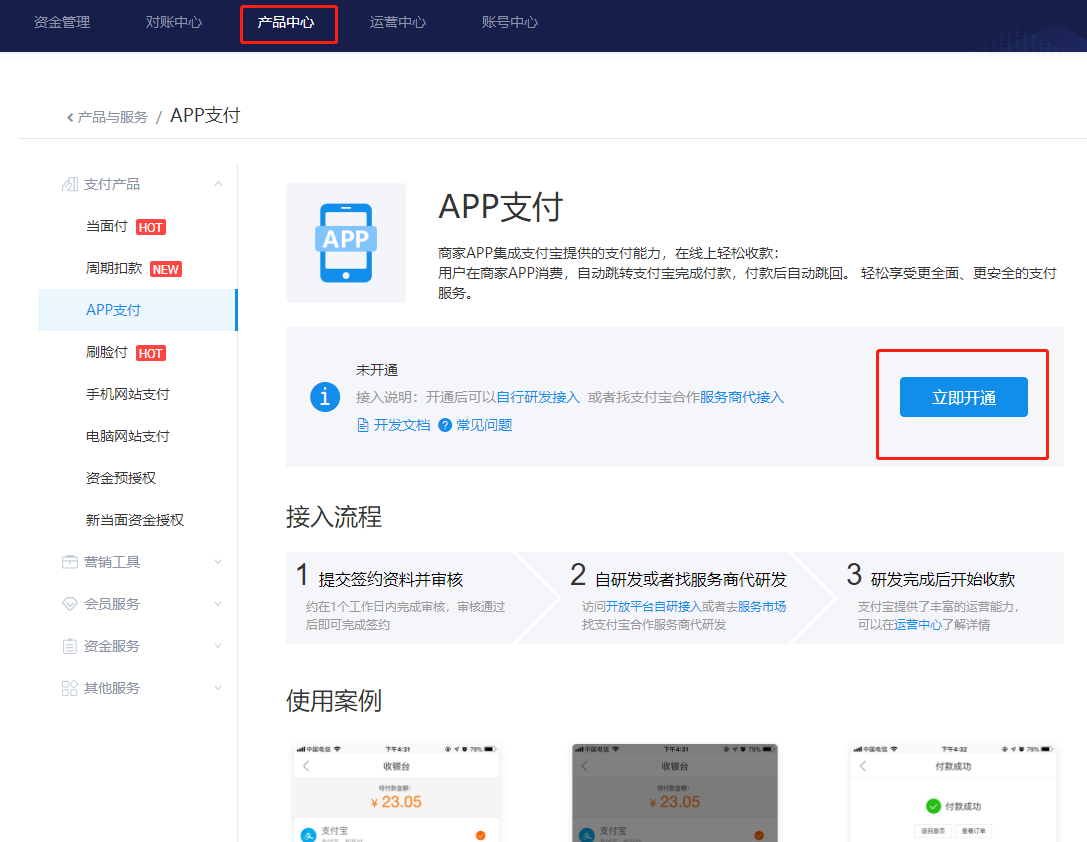This screenshot has height=842, width=1087.
Task: Open the 服务市场 link
Action: (x=762, y=606)
